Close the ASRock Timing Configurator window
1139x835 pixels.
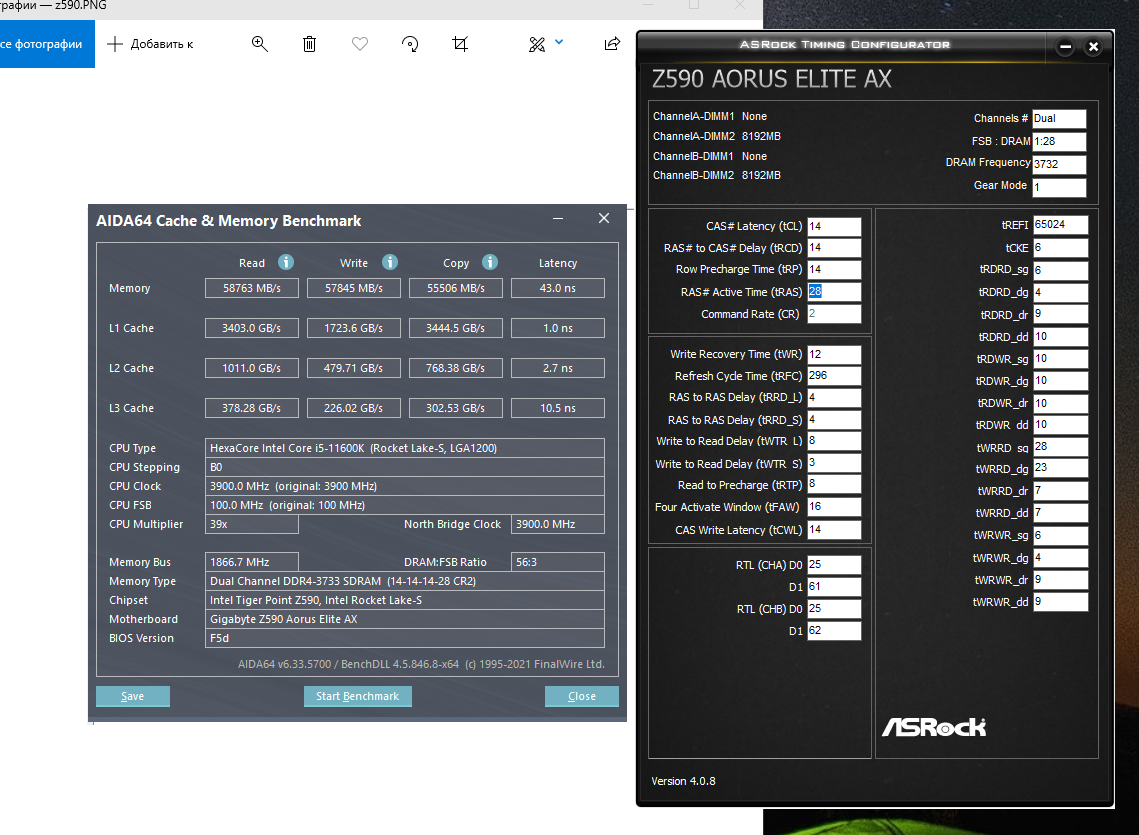[x=1093, y=47]
